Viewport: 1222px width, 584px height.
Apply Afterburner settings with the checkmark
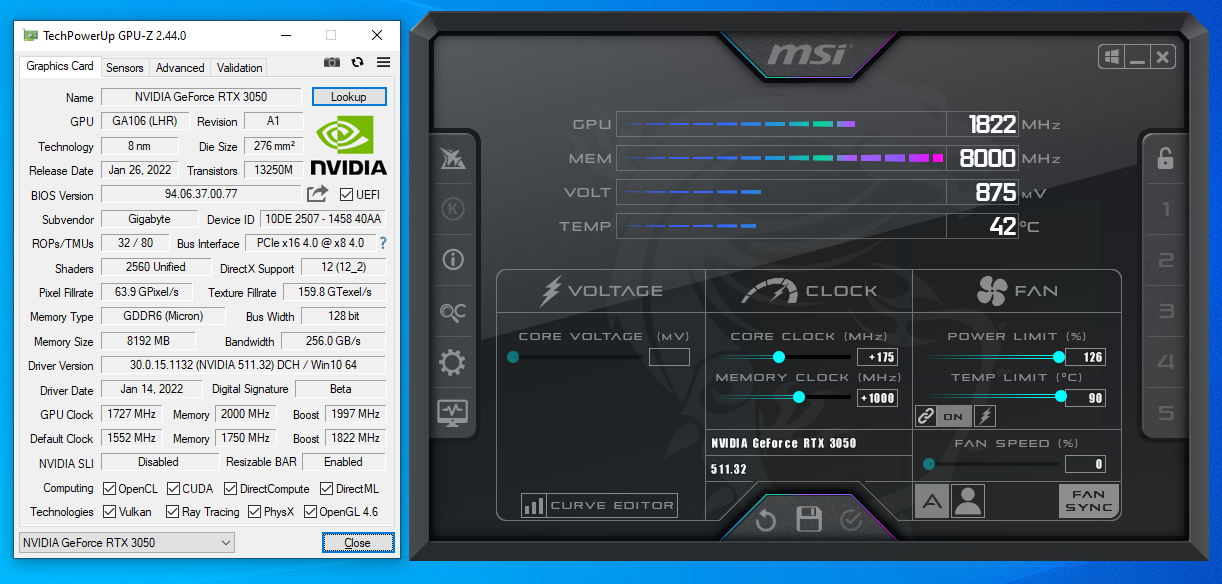[851, 520]
